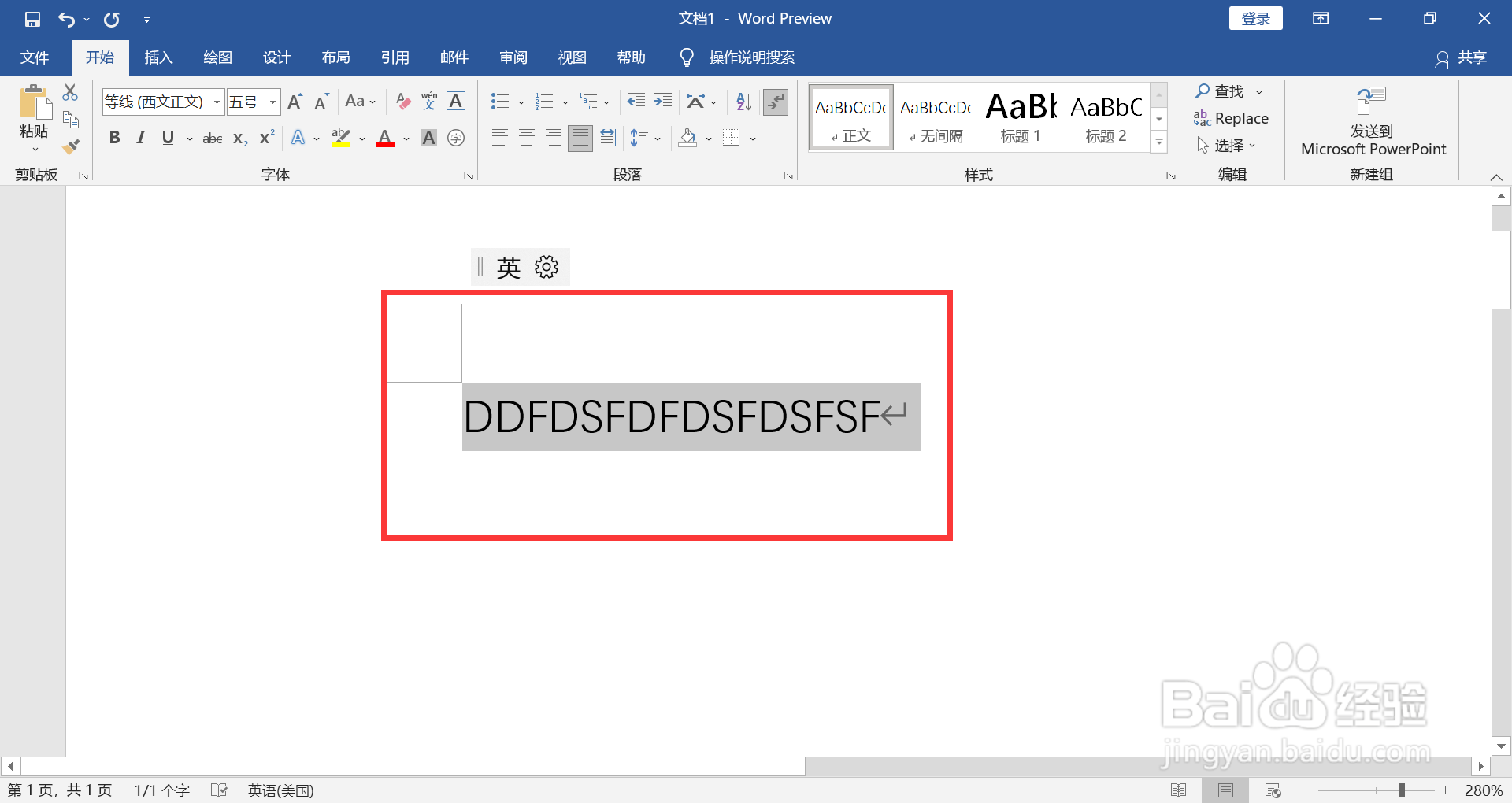Open the font dialog launcher
1512x803 pixels.
point(469,176)
